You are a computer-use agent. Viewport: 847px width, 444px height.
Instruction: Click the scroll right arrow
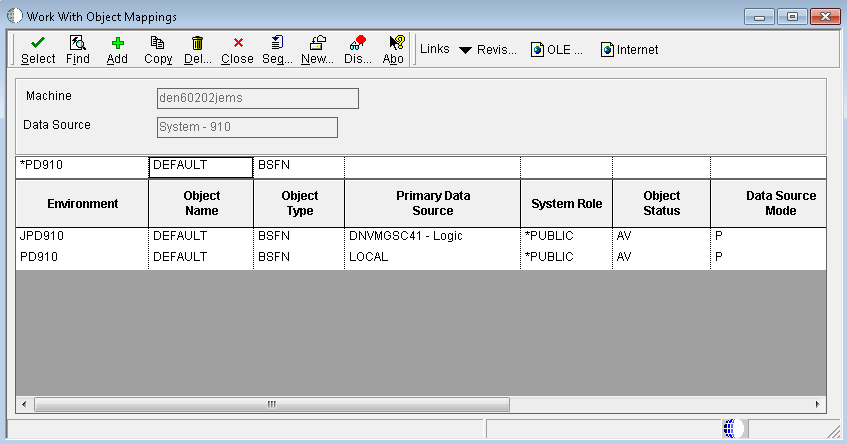[x=817, y=404]
